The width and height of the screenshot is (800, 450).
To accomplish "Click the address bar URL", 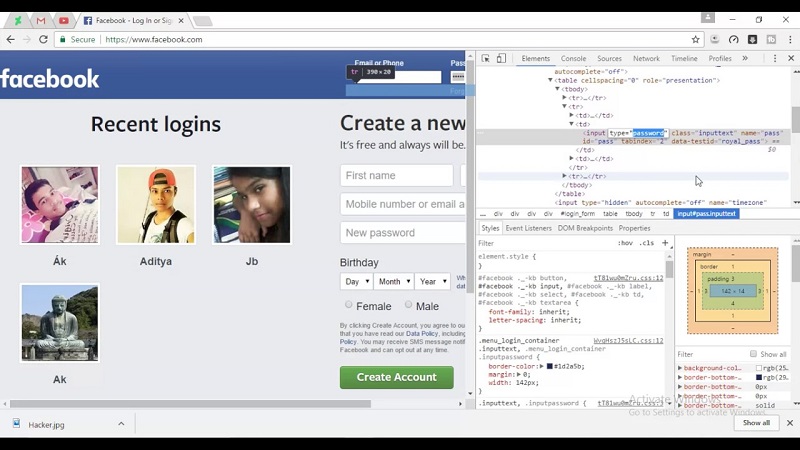I will 154,39.
